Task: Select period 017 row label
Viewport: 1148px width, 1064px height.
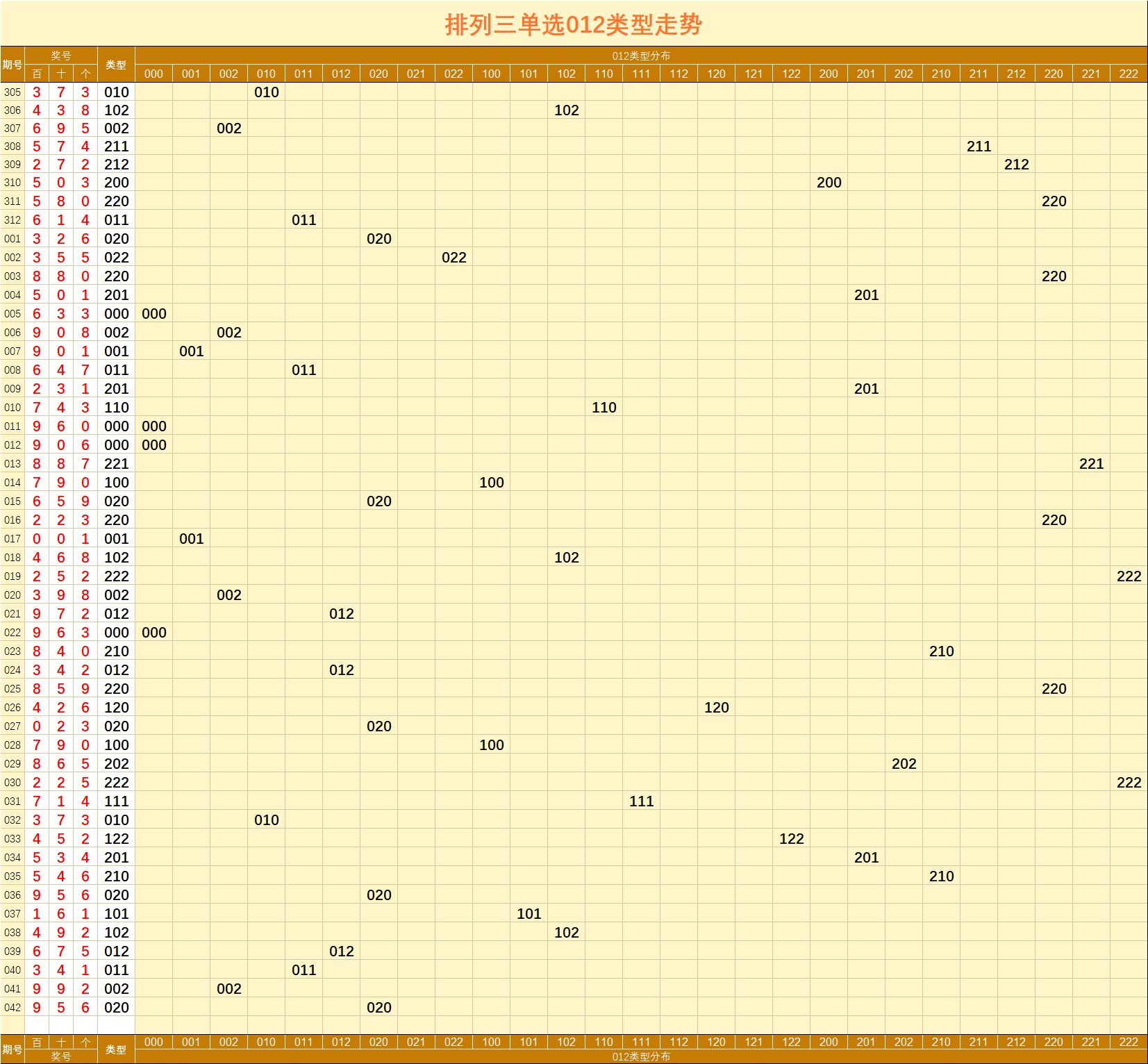Action: pyautogui.click(x=13, y=538)
